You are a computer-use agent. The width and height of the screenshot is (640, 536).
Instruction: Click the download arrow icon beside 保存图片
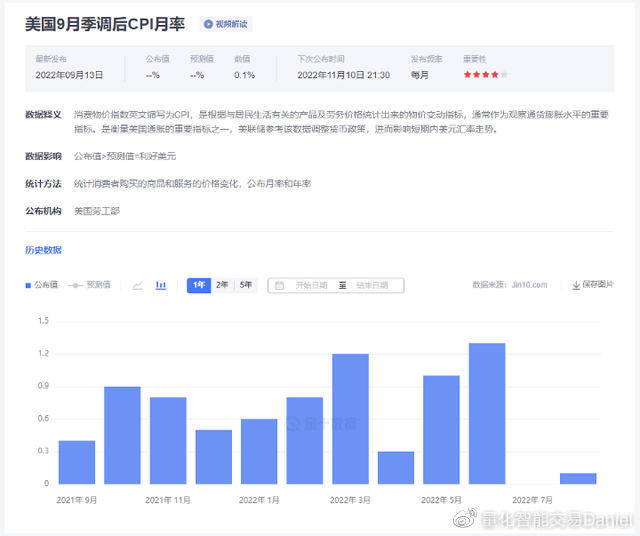pyautogui.click(x=576, y=285)
